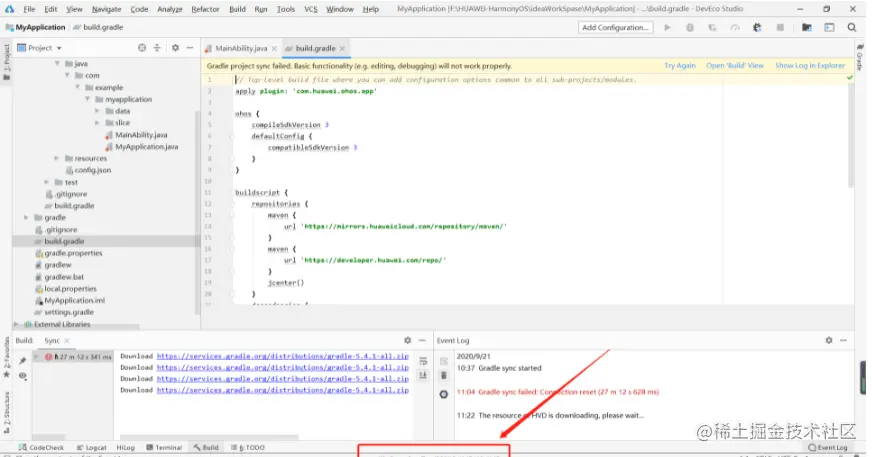872x457 pixels.
Task: Open the CodeCheck tool tab
Action: coord(41,447)
